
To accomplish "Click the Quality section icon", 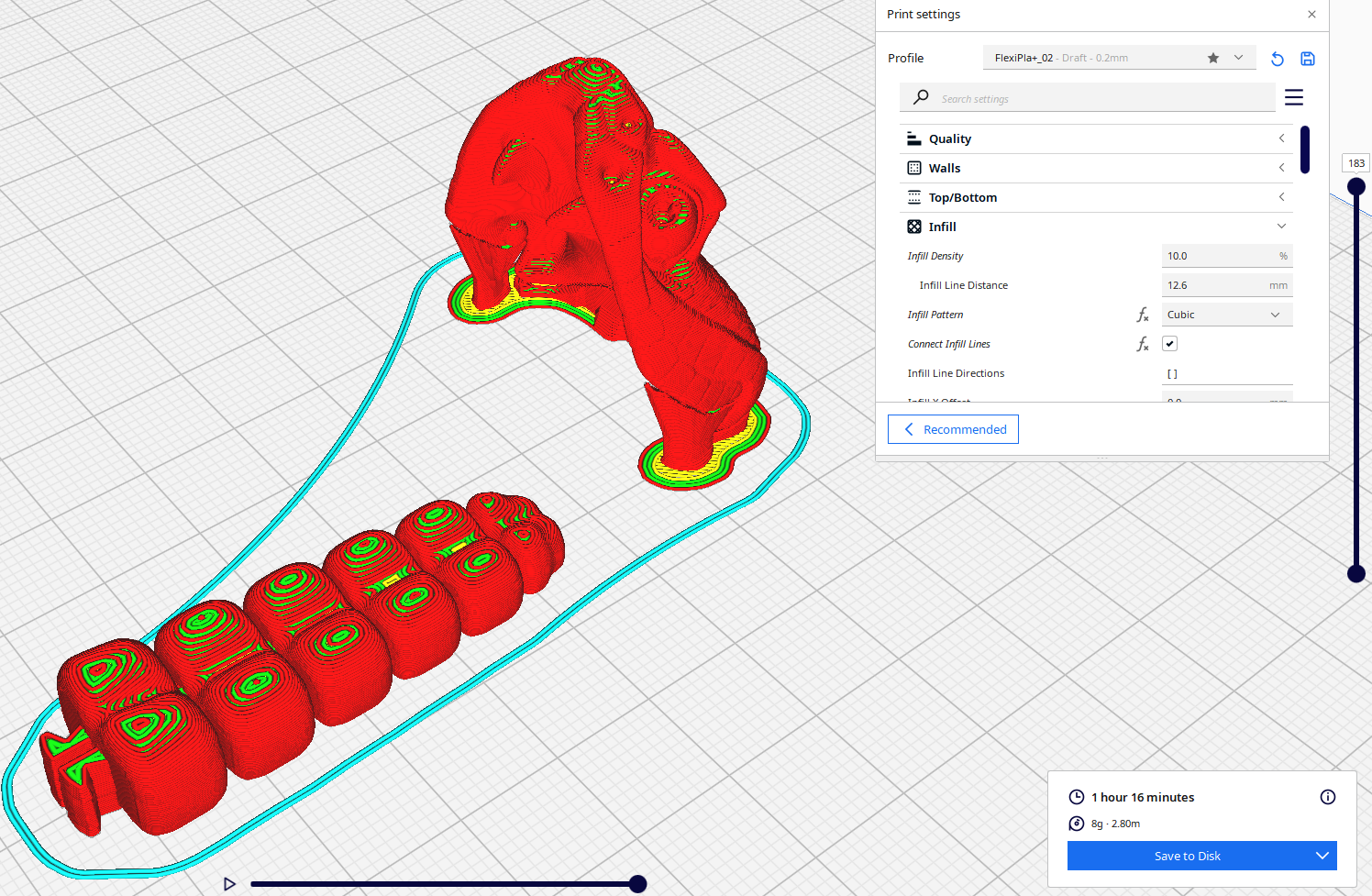I will click(x=913, y=138).
